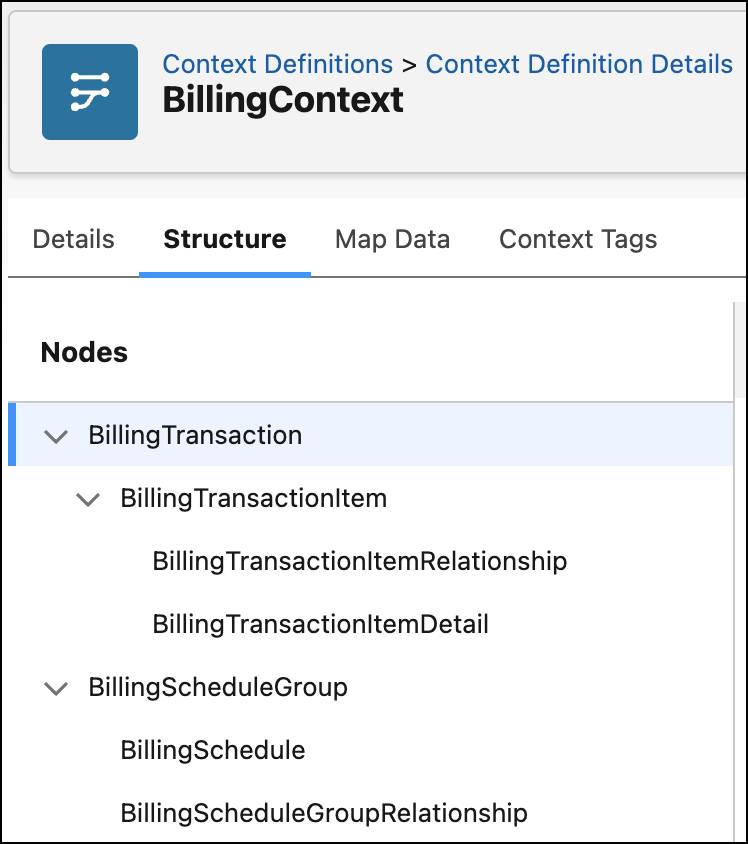Open the Context Definitions breadcrumb link
The image size is (748, 844).
click(277, 63)
